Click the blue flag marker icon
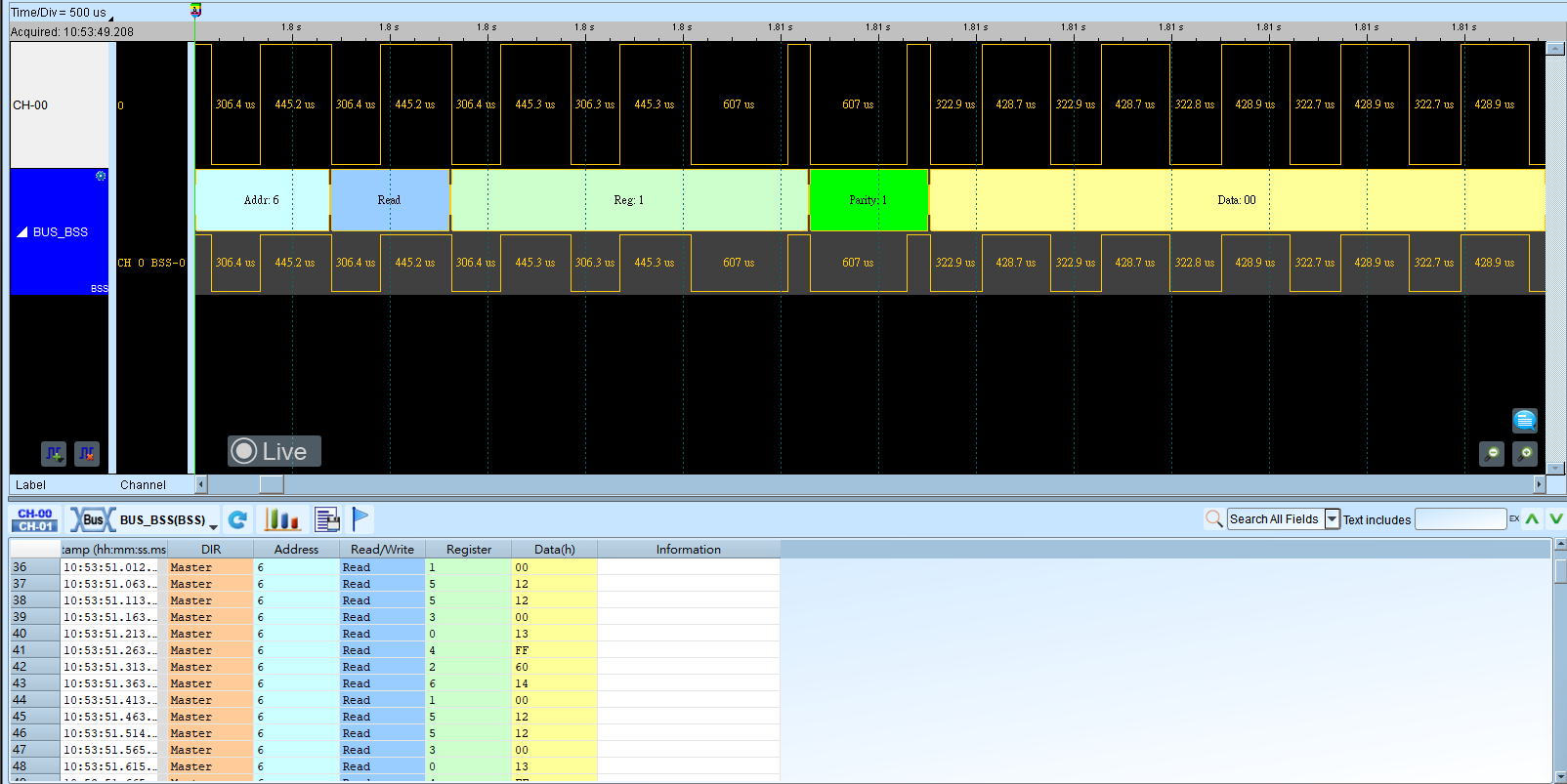 coord(360,518)
